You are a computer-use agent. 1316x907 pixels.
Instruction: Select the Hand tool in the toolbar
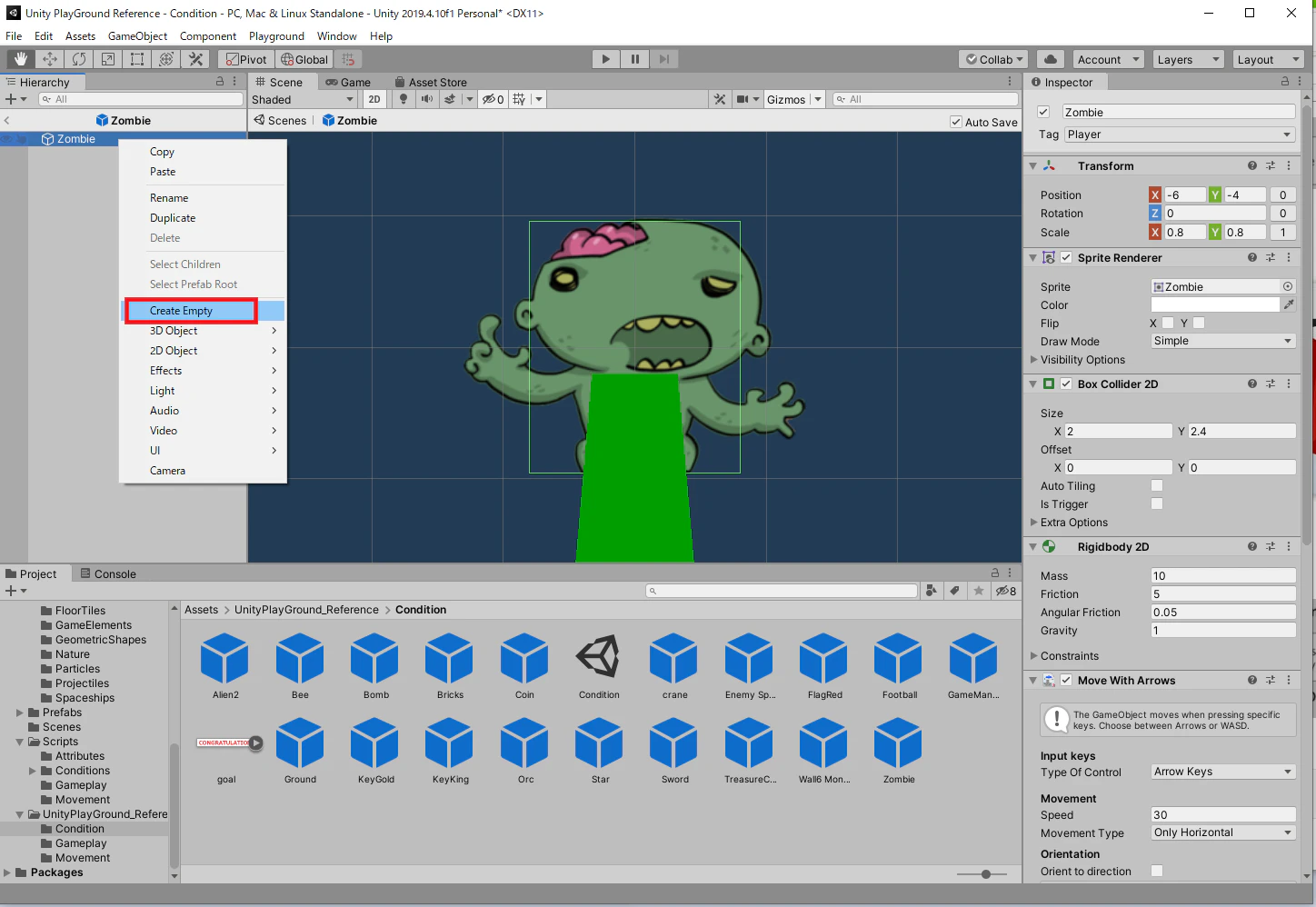pos(21,59)
